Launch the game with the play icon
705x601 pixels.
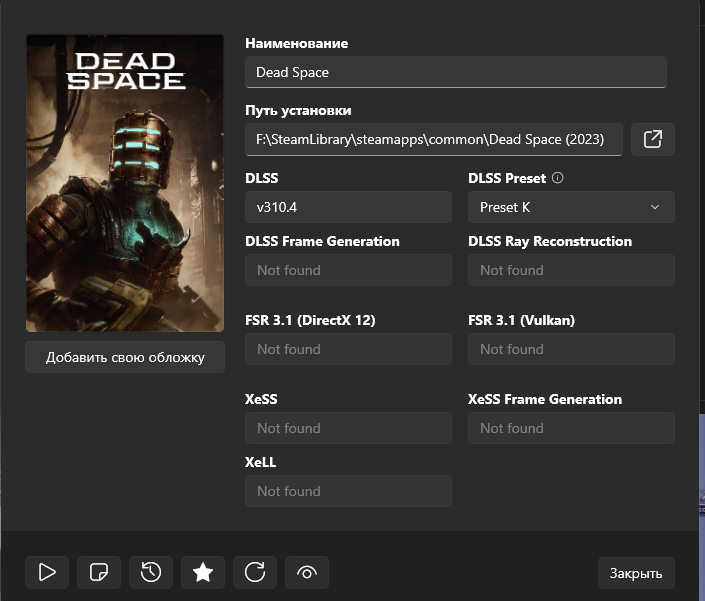[47, 572]
